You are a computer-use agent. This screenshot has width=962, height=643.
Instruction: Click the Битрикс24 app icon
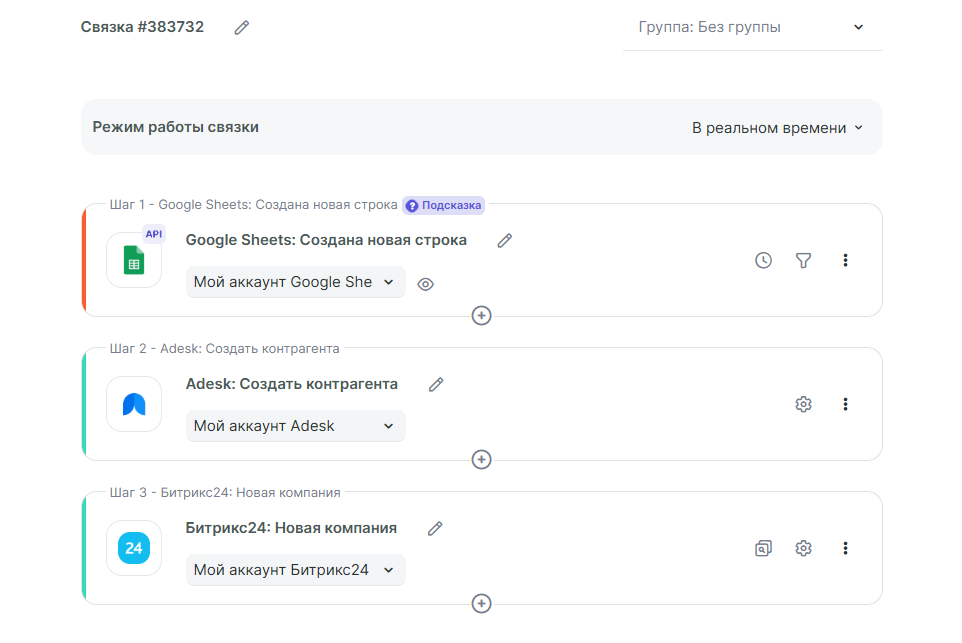[134, 549]
